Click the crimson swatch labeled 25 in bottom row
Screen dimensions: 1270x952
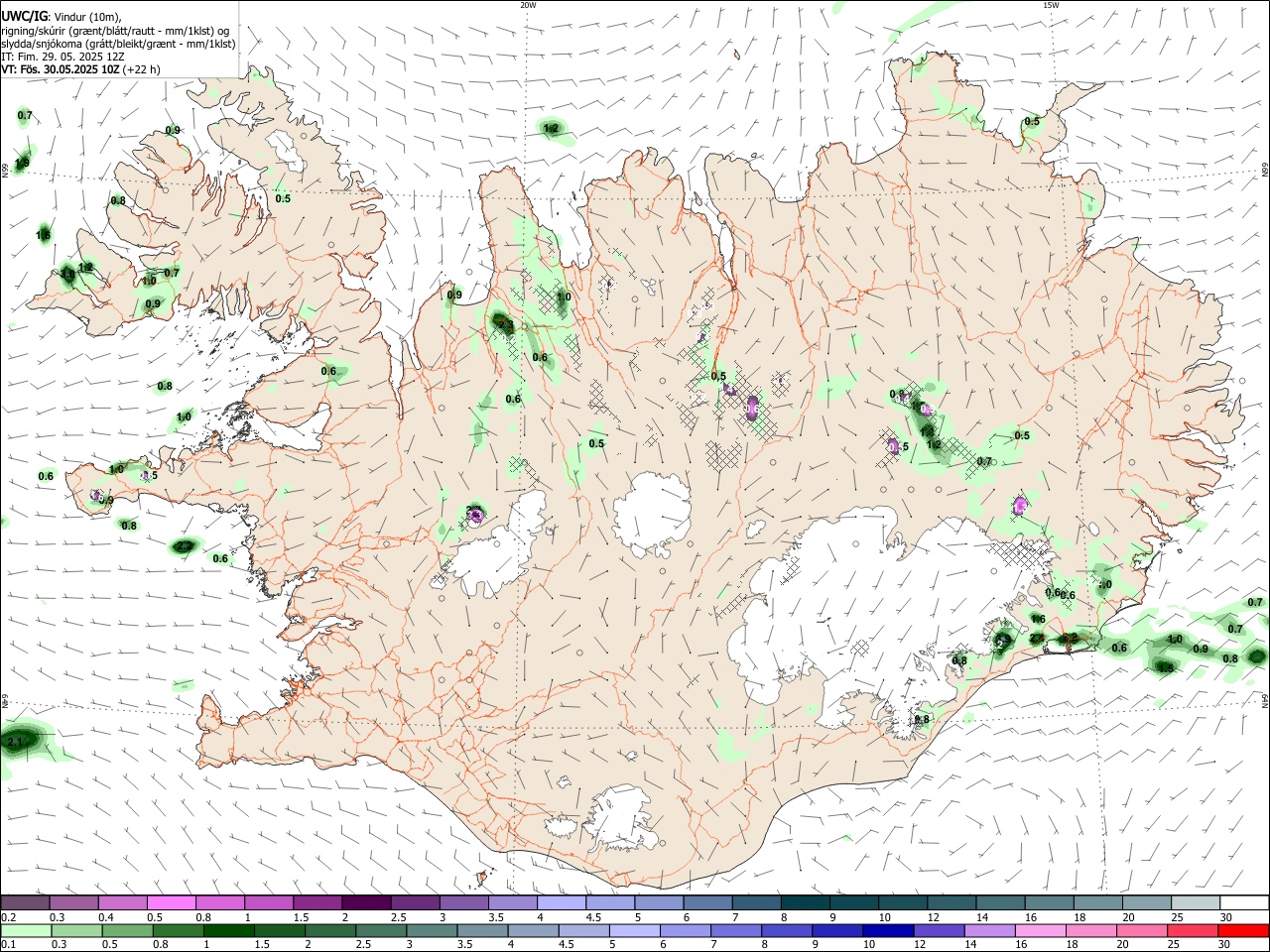click(x=1195, y=930)
